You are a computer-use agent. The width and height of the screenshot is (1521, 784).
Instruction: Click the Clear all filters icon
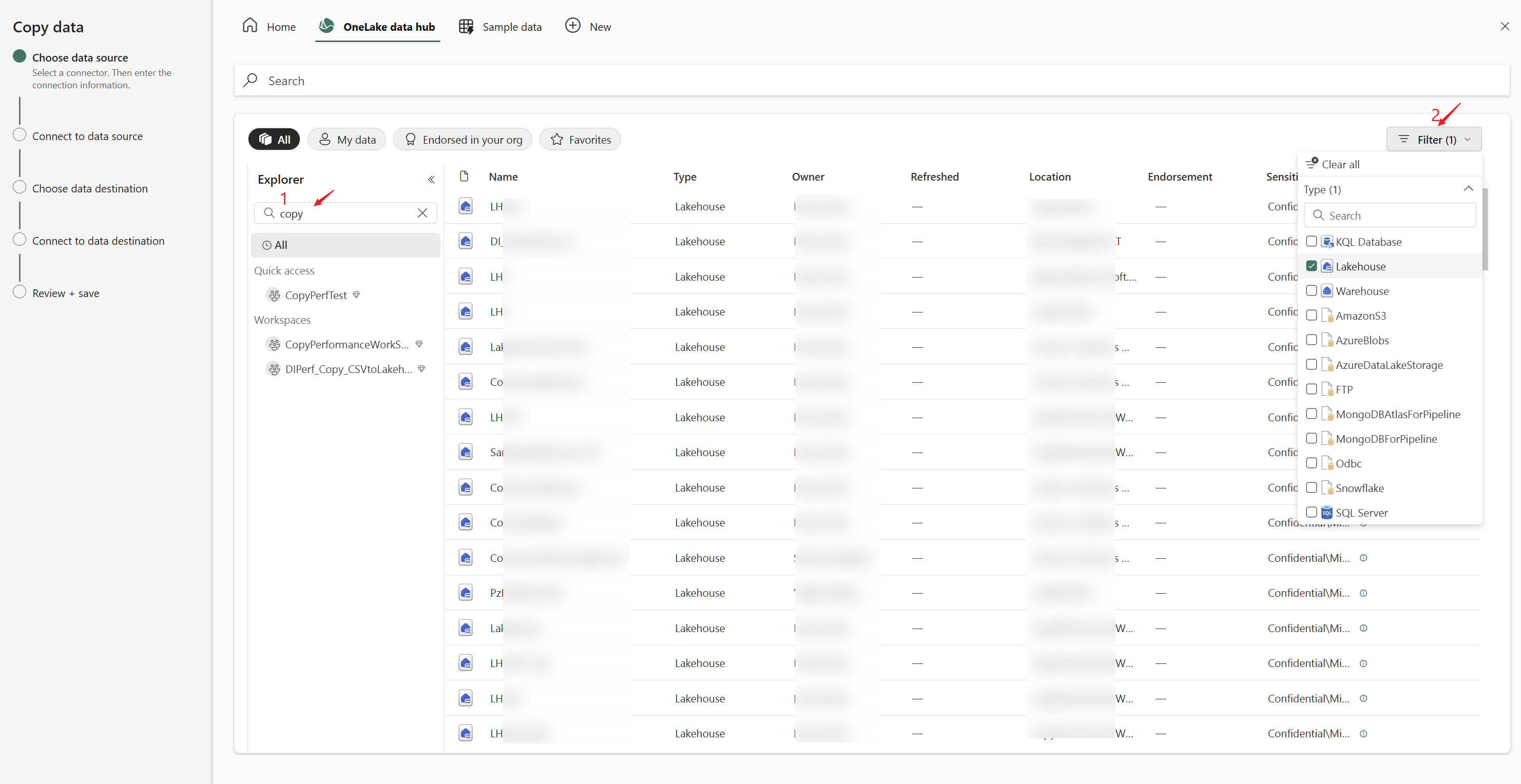pos(1313,163)
